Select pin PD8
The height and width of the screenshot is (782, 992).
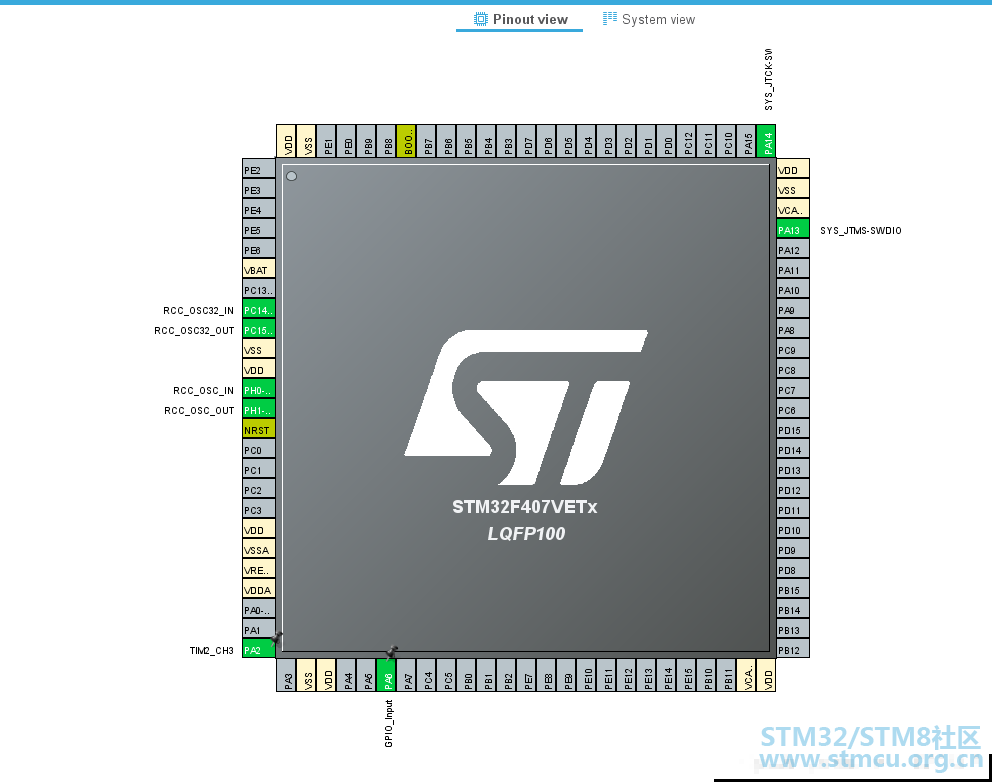pos(793,569)
